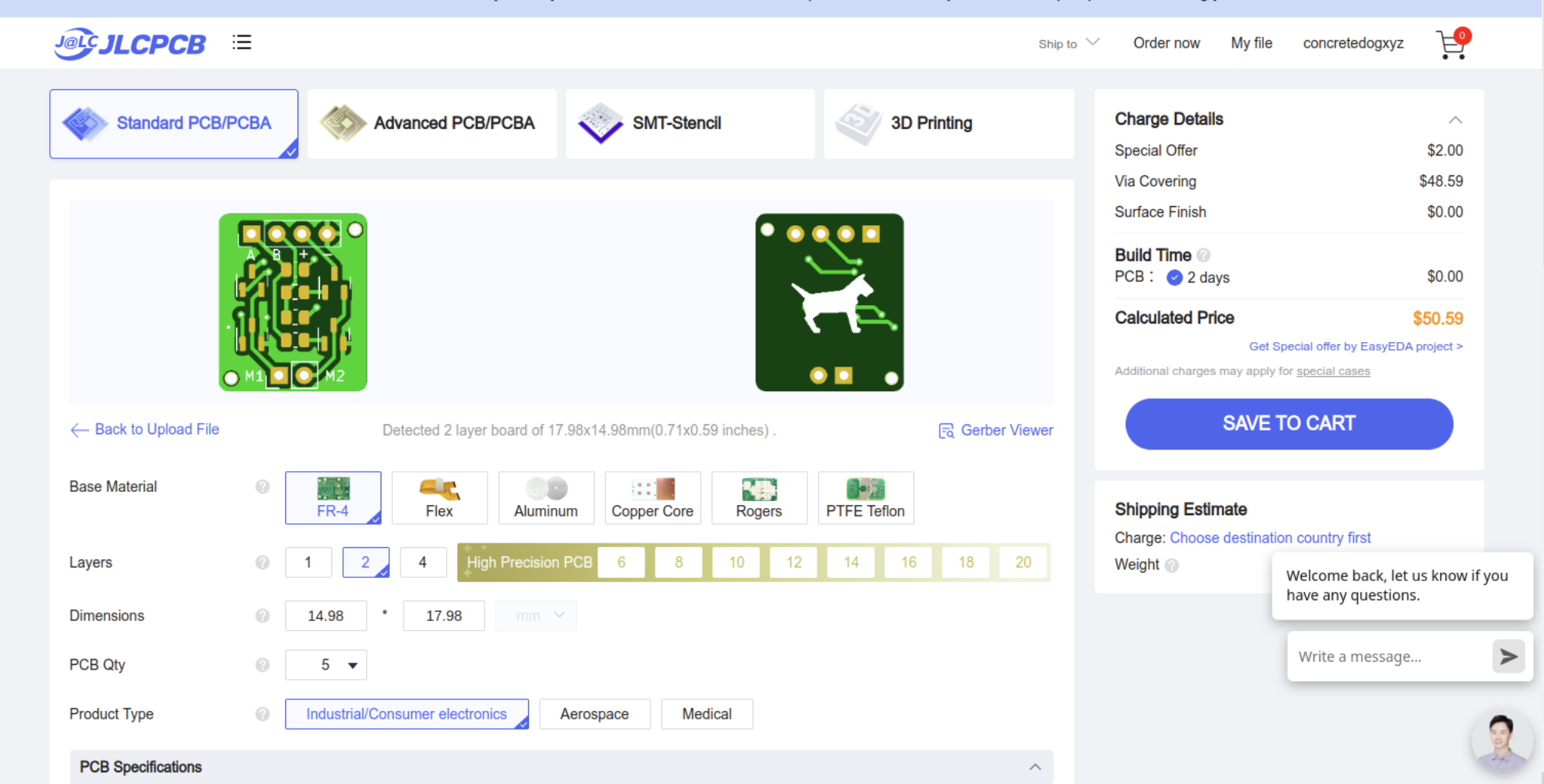Collapse the Charge Details panel

pos(1455,120)
